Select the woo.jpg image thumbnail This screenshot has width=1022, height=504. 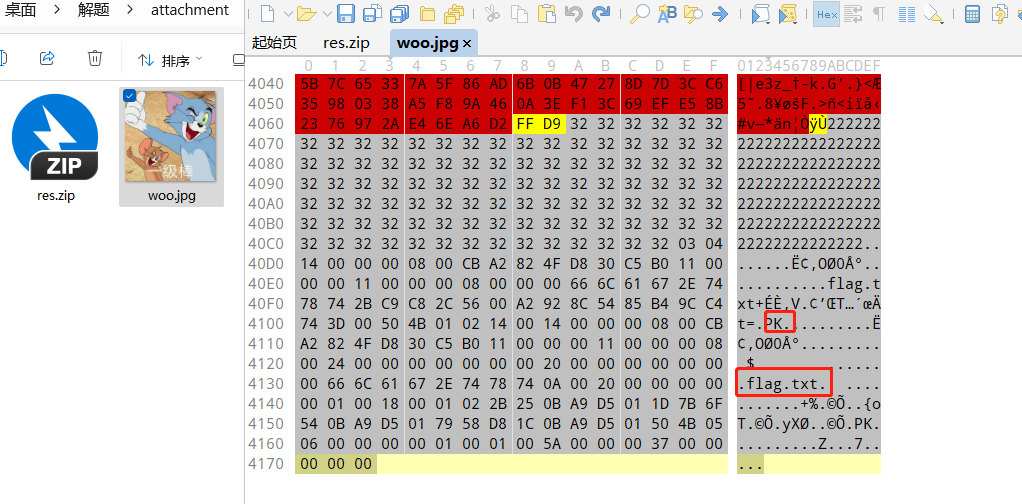pos(170,136)
